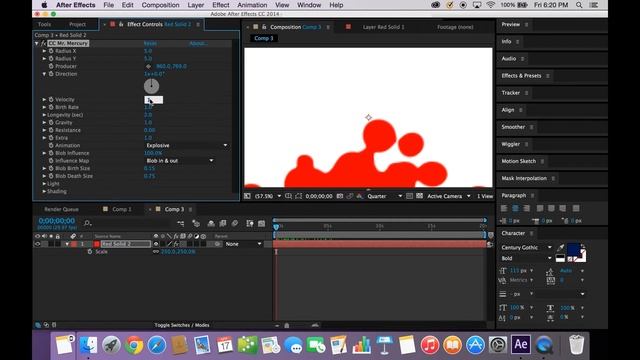
Task: Click the About link for CC Mr. Mercury
Action: [198, 43]
